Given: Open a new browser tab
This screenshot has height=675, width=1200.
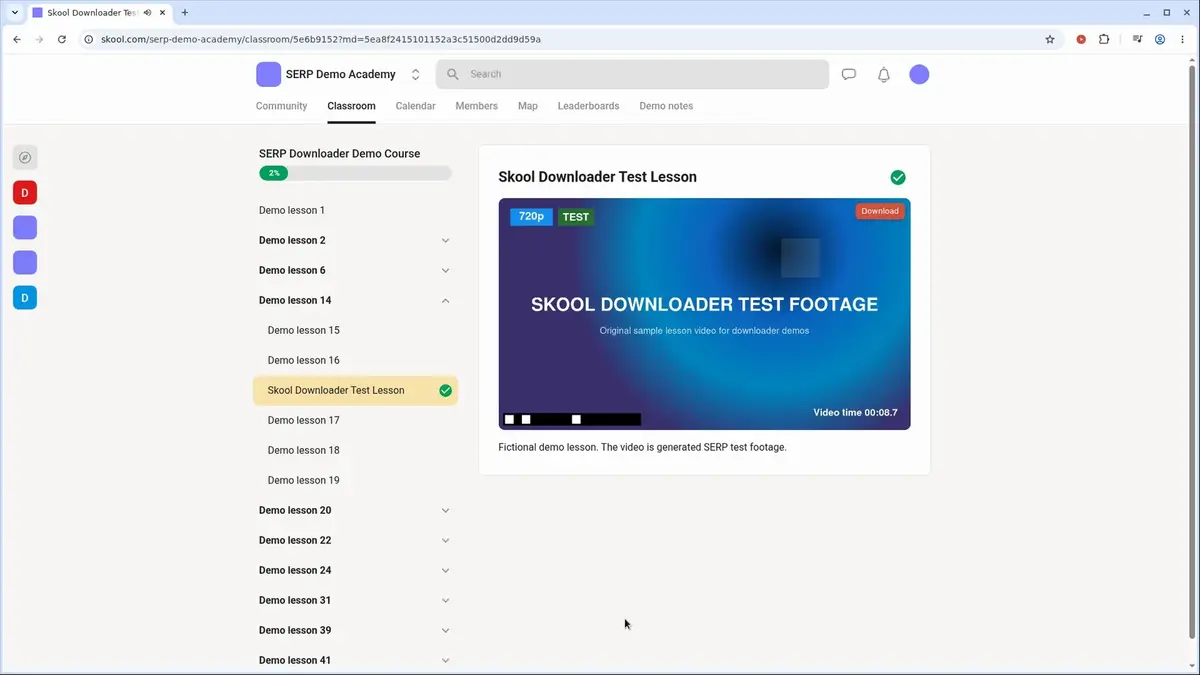Looking at the screenshot, I should click(x=185, y=13).
